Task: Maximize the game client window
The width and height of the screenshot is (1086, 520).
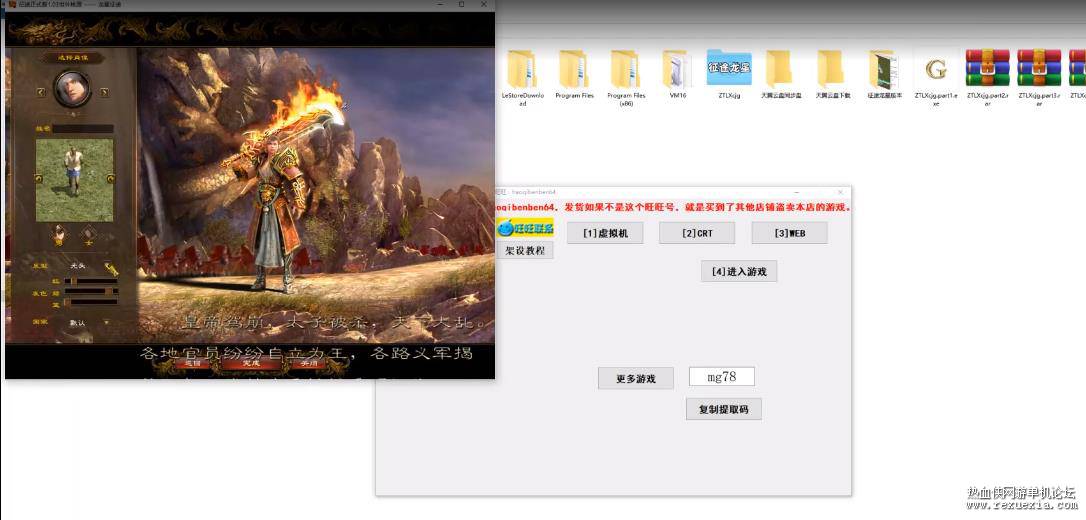Action: [462, 4]
